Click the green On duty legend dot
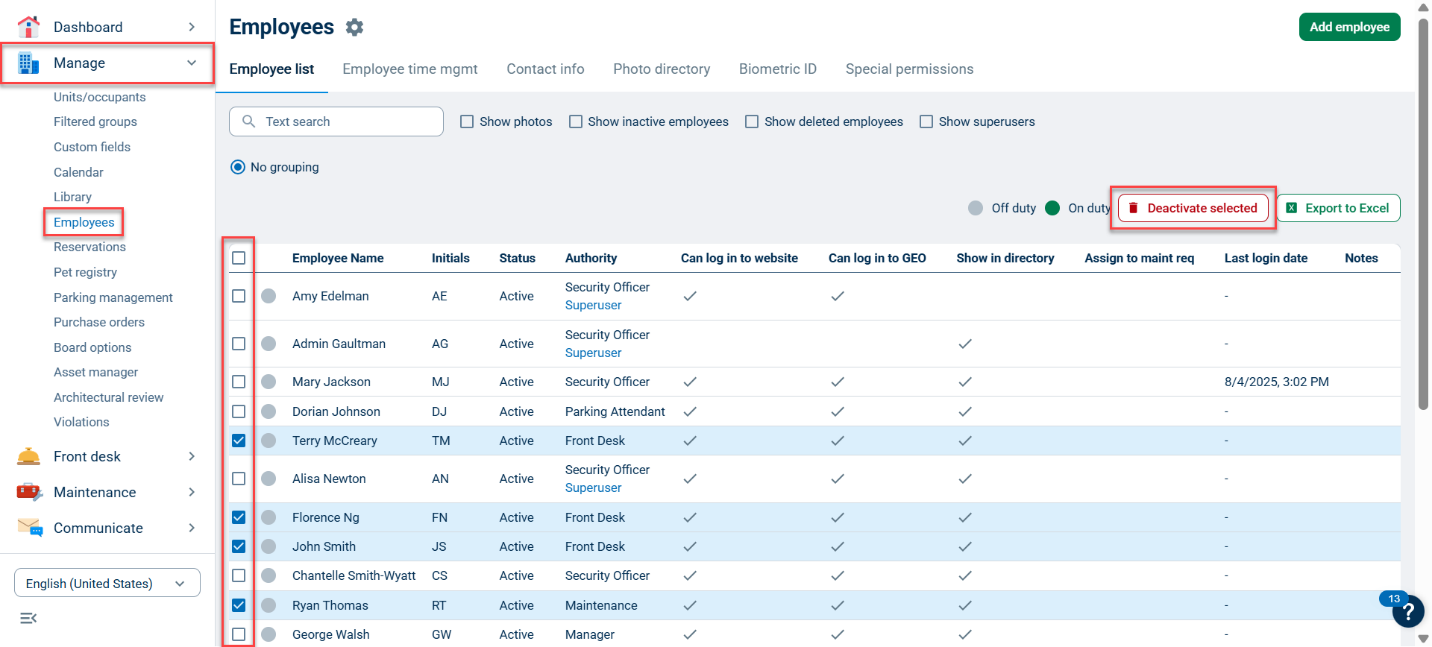This screenshot has width=1432, height=647. point(1052,208)
